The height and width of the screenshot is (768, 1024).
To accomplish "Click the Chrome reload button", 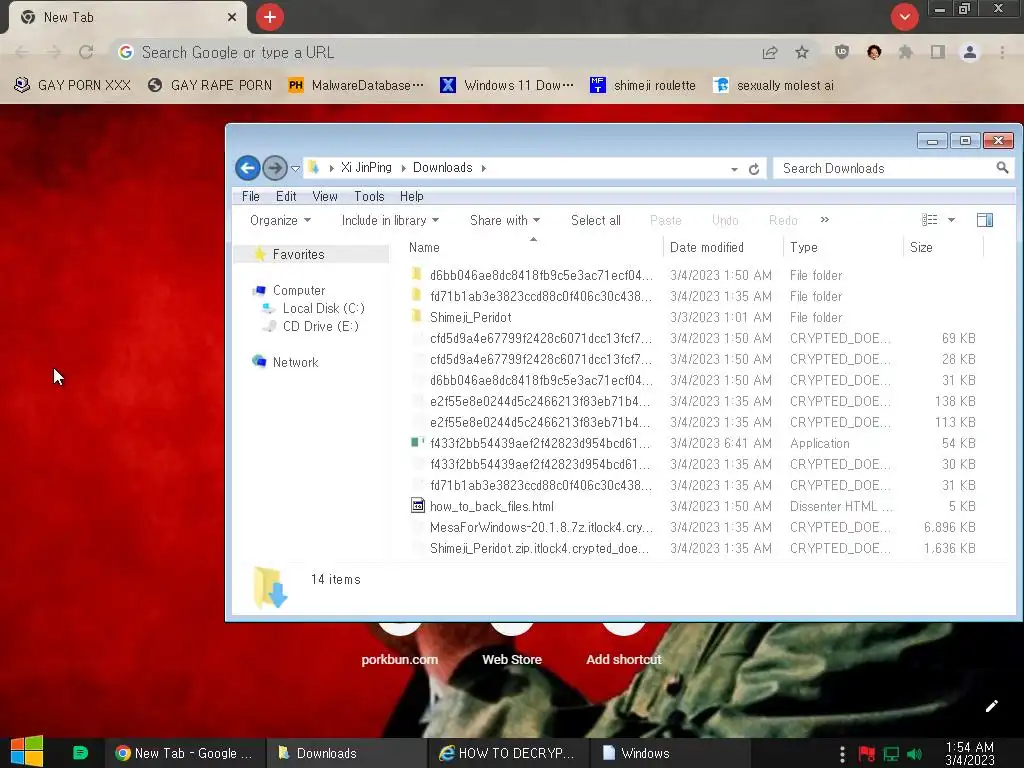I will (86, 52).
